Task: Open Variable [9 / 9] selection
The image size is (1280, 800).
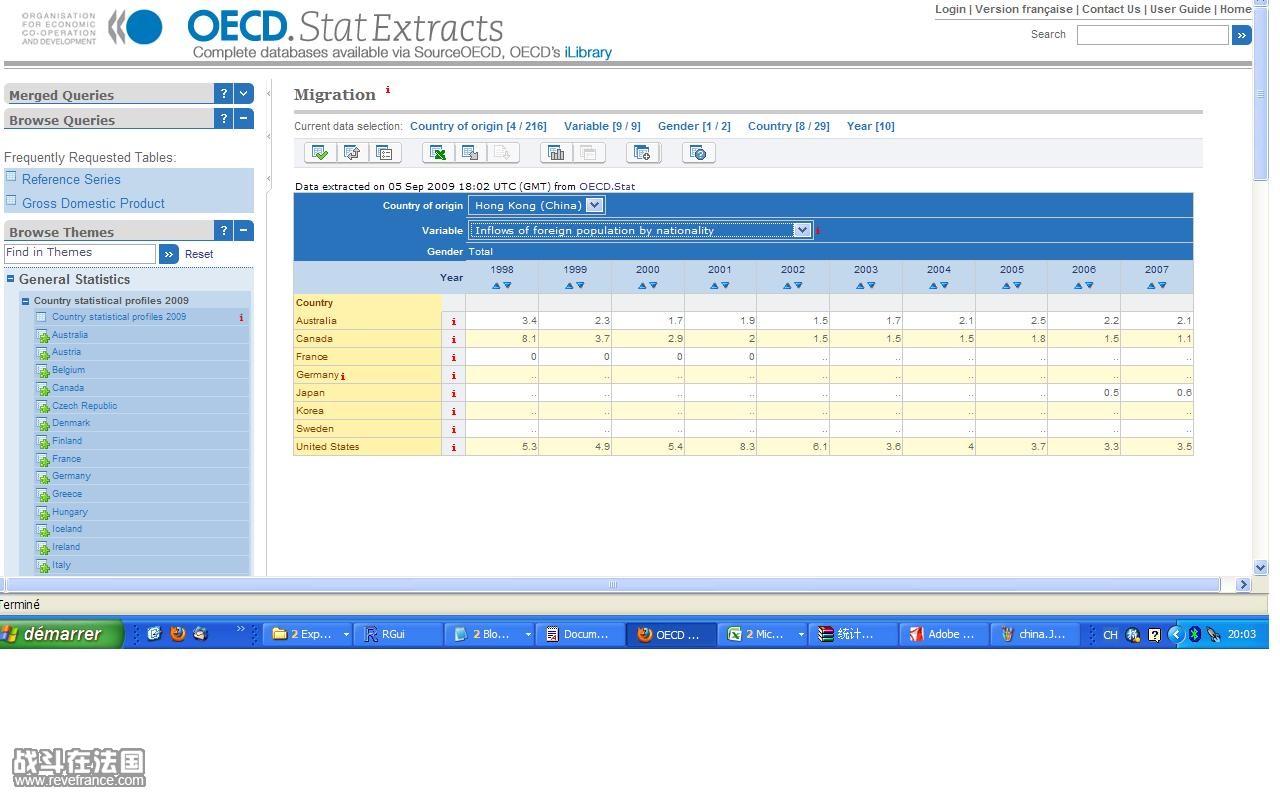Action: click(602, 126)
